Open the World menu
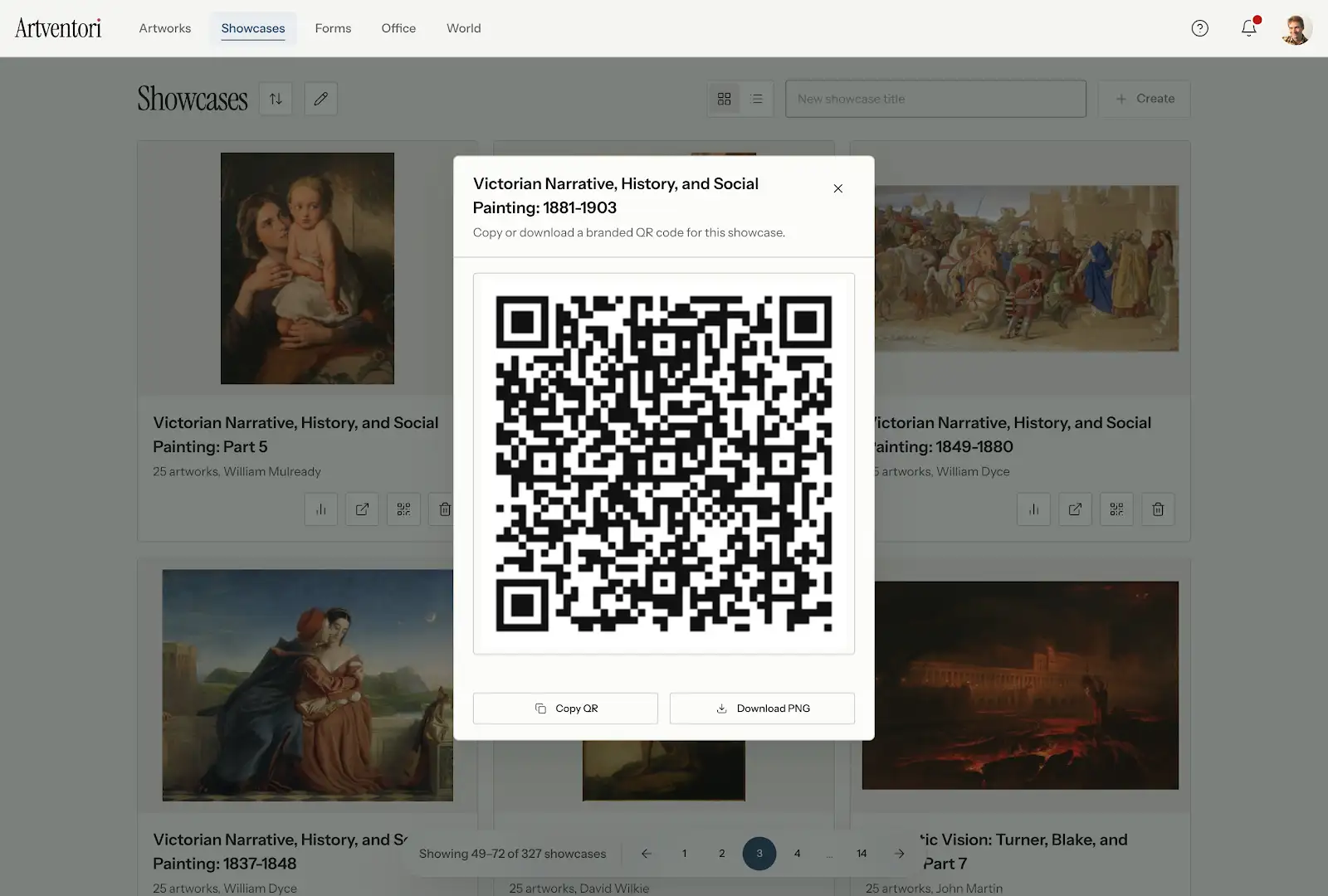The image size is (1328, 896). tap(464, 28)
